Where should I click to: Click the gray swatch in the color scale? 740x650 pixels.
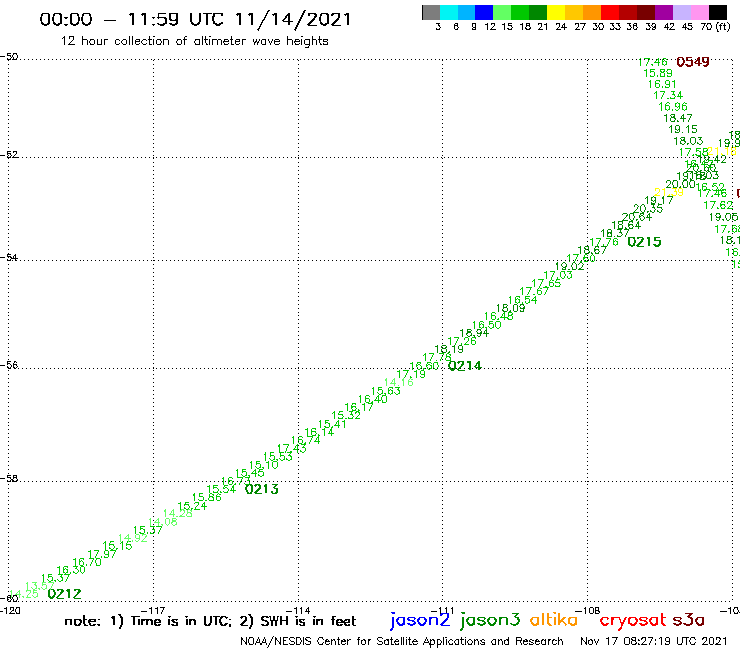(x=431, y=12)
